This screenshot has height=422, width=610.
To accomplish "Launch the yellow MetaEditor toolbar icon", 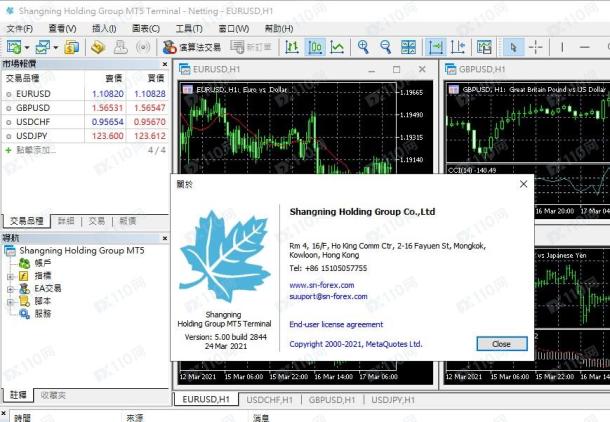I will [98, 47].
